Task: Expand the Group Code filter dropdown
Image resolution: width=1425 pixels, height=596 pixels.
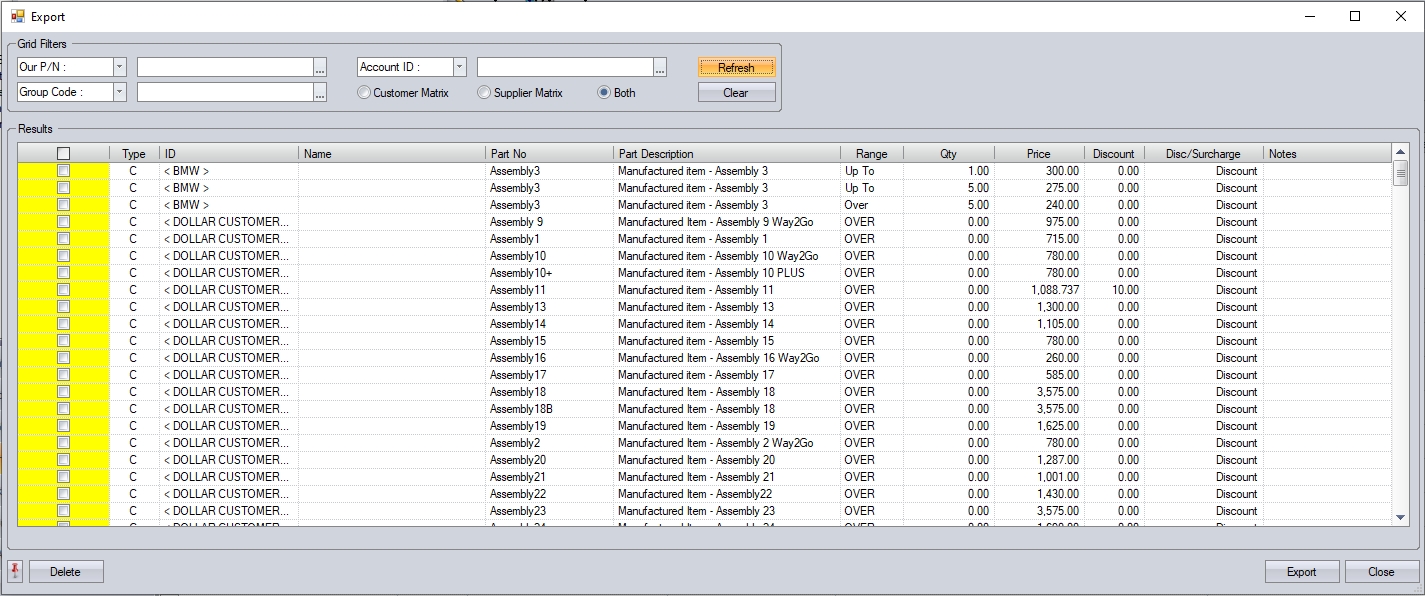Action: click(x=120, y=92)
